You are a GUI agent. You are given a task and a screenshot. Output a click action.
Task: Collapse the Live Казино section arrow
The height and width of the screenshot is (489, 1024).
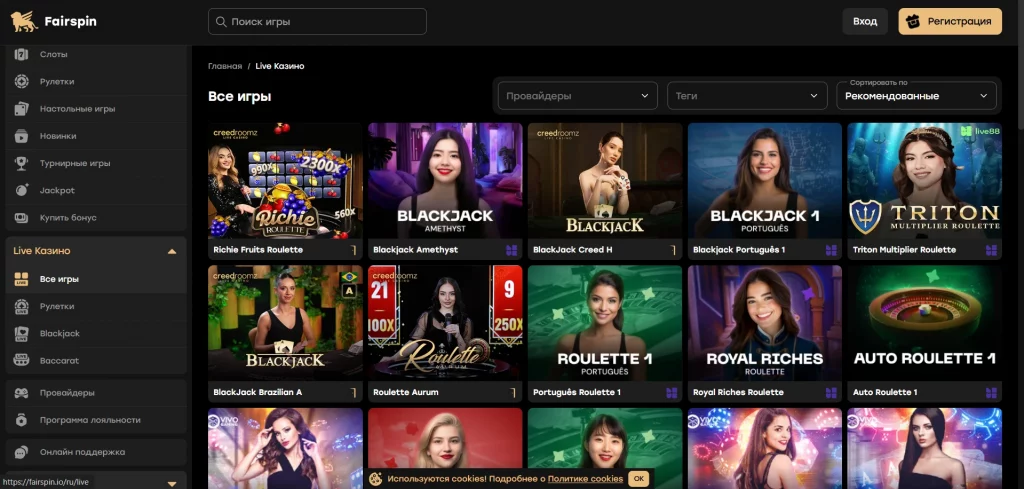point(172,251)
